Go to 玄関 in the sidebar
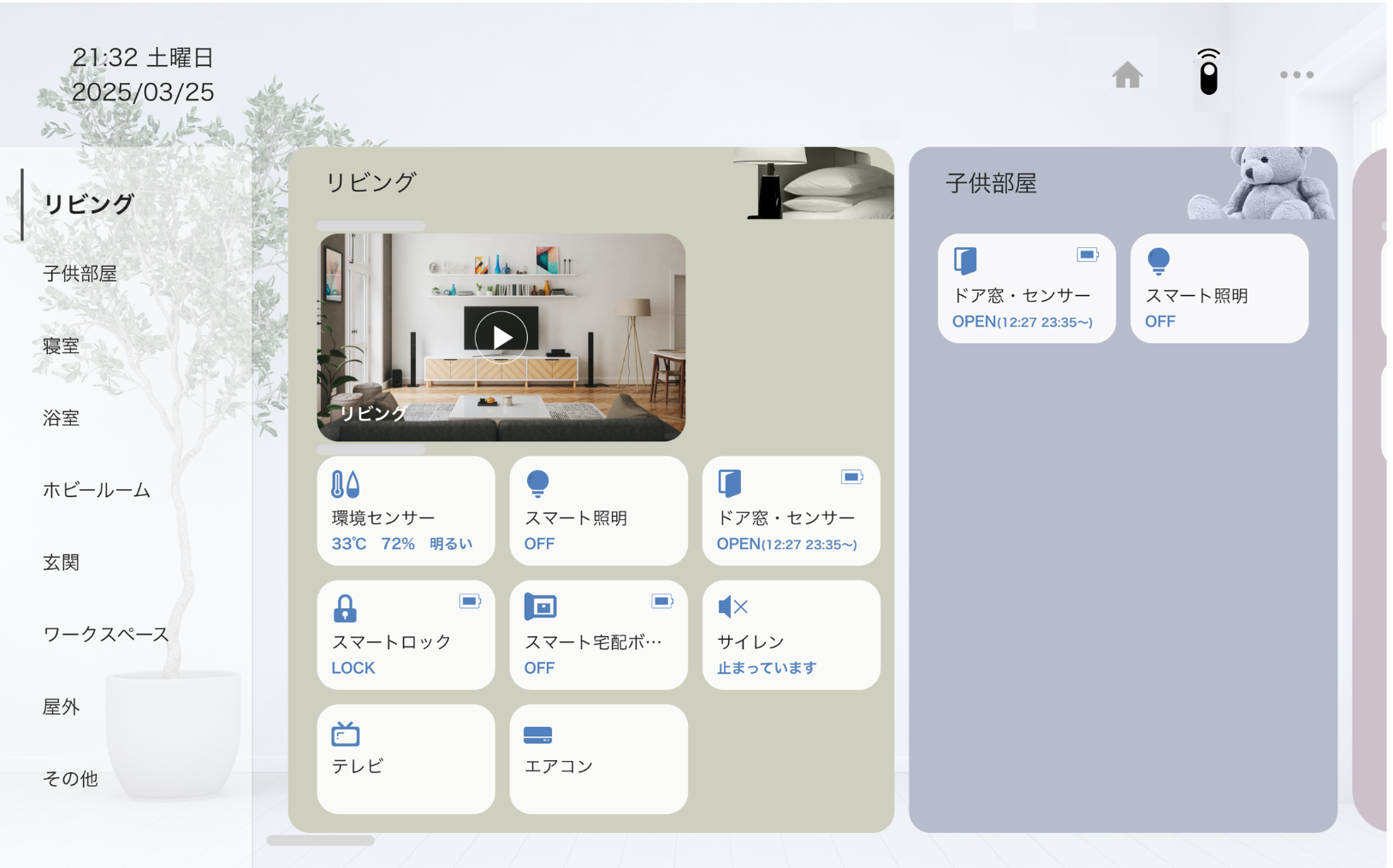The width and height of the screenshot is (1393, 868). tap(61, 562)
